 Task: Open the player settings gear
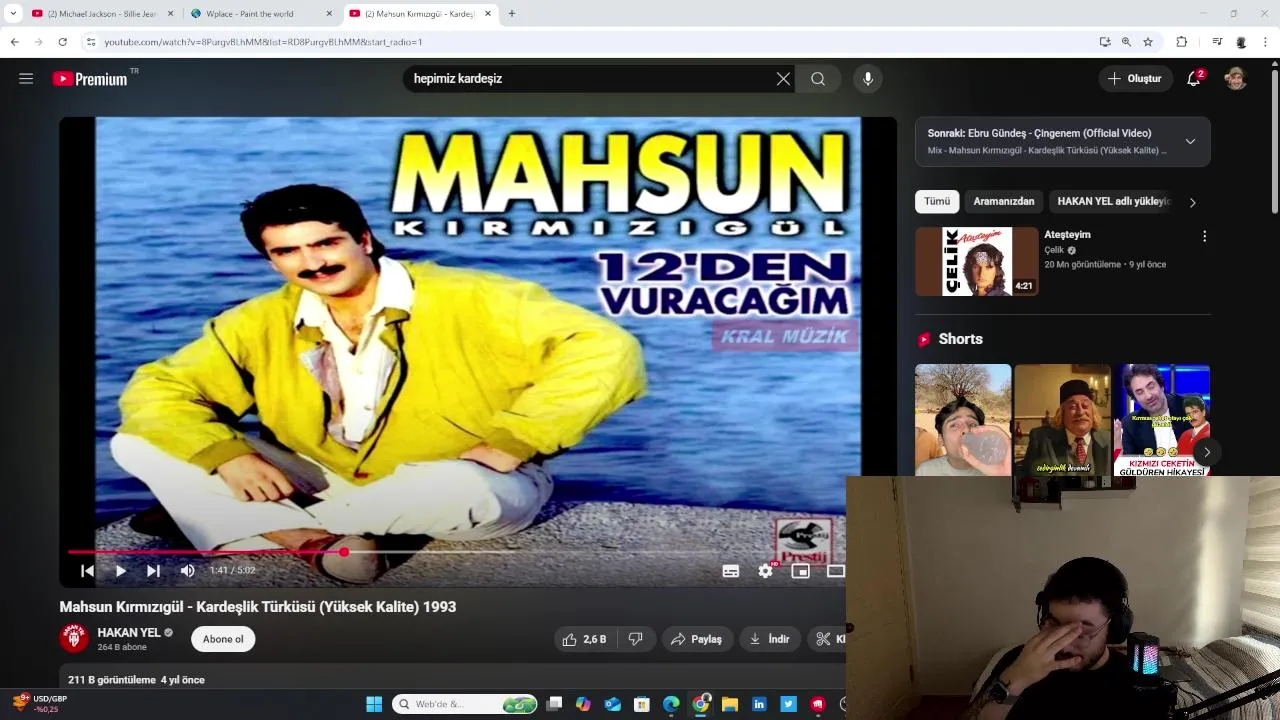(766, 571)
